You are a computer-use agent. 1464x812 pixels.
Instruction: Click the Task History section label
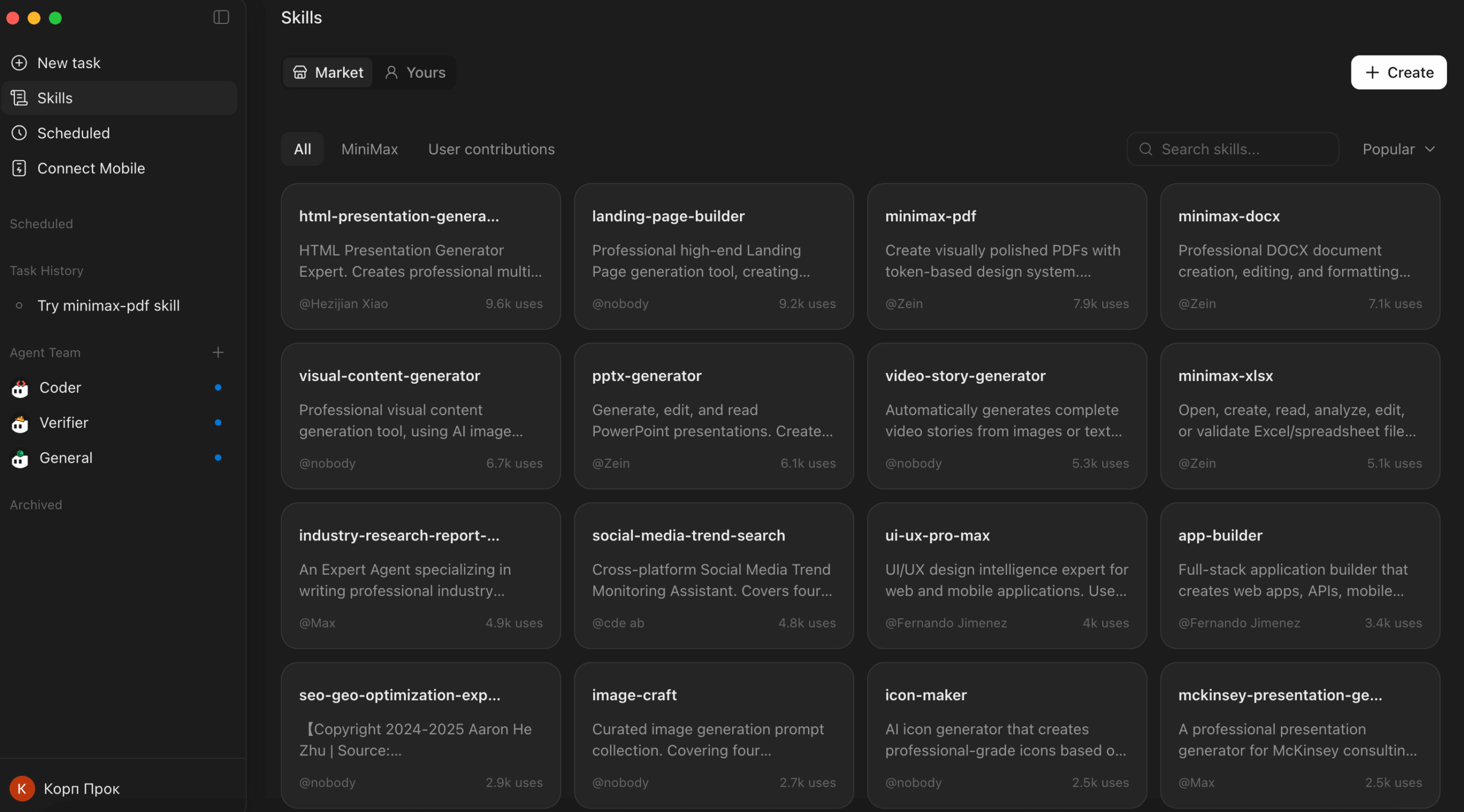pos(46,270)
